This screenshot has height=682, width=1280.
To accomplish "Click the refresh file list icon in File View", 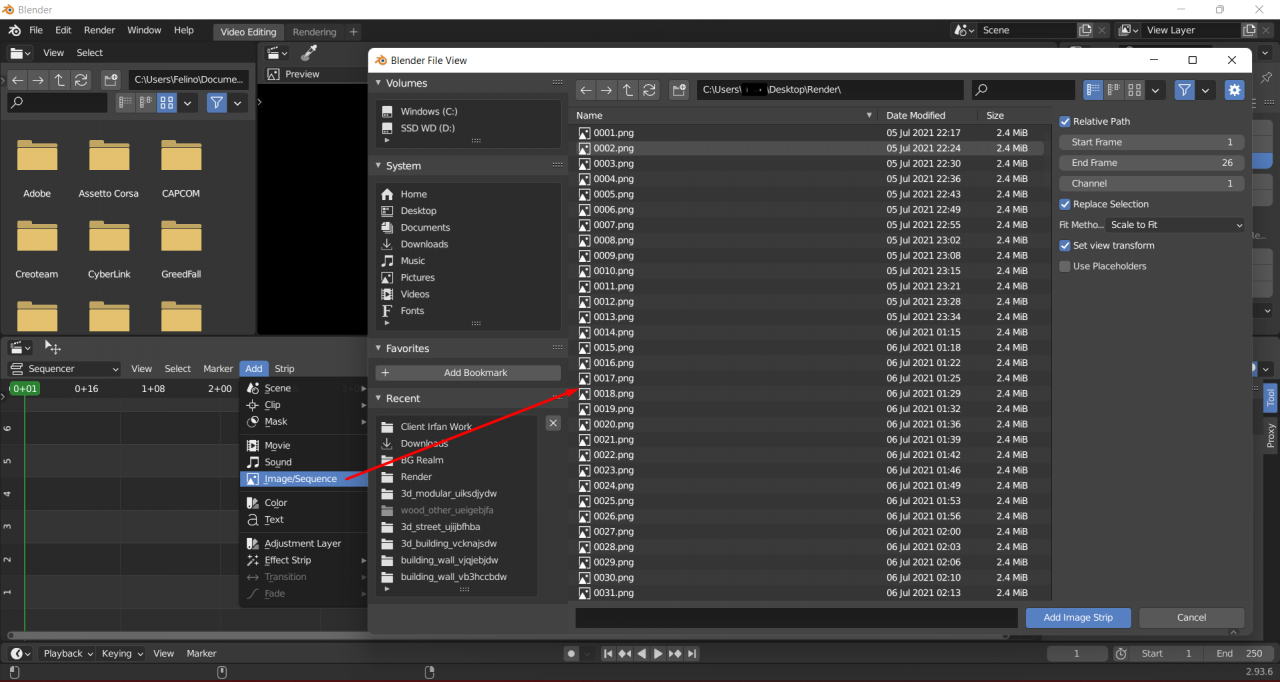I will 650,90.
